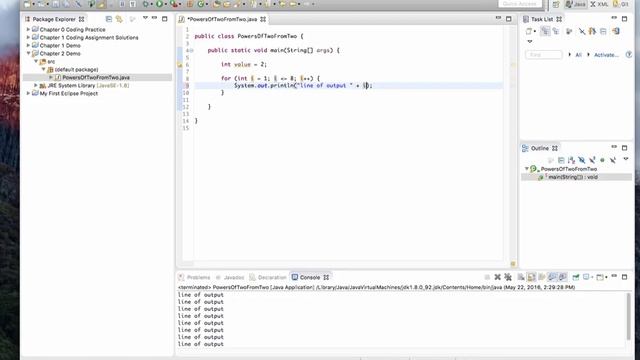
Task: Toggle Hide Non-Public Members in Outline
Action: [602, 160]
